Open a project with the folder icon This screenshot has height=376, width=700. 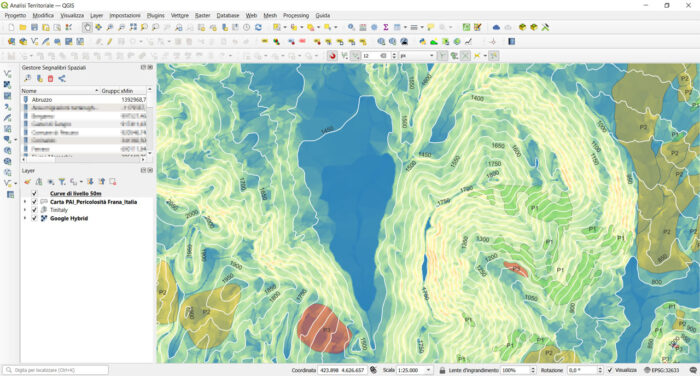coord(23,28)
